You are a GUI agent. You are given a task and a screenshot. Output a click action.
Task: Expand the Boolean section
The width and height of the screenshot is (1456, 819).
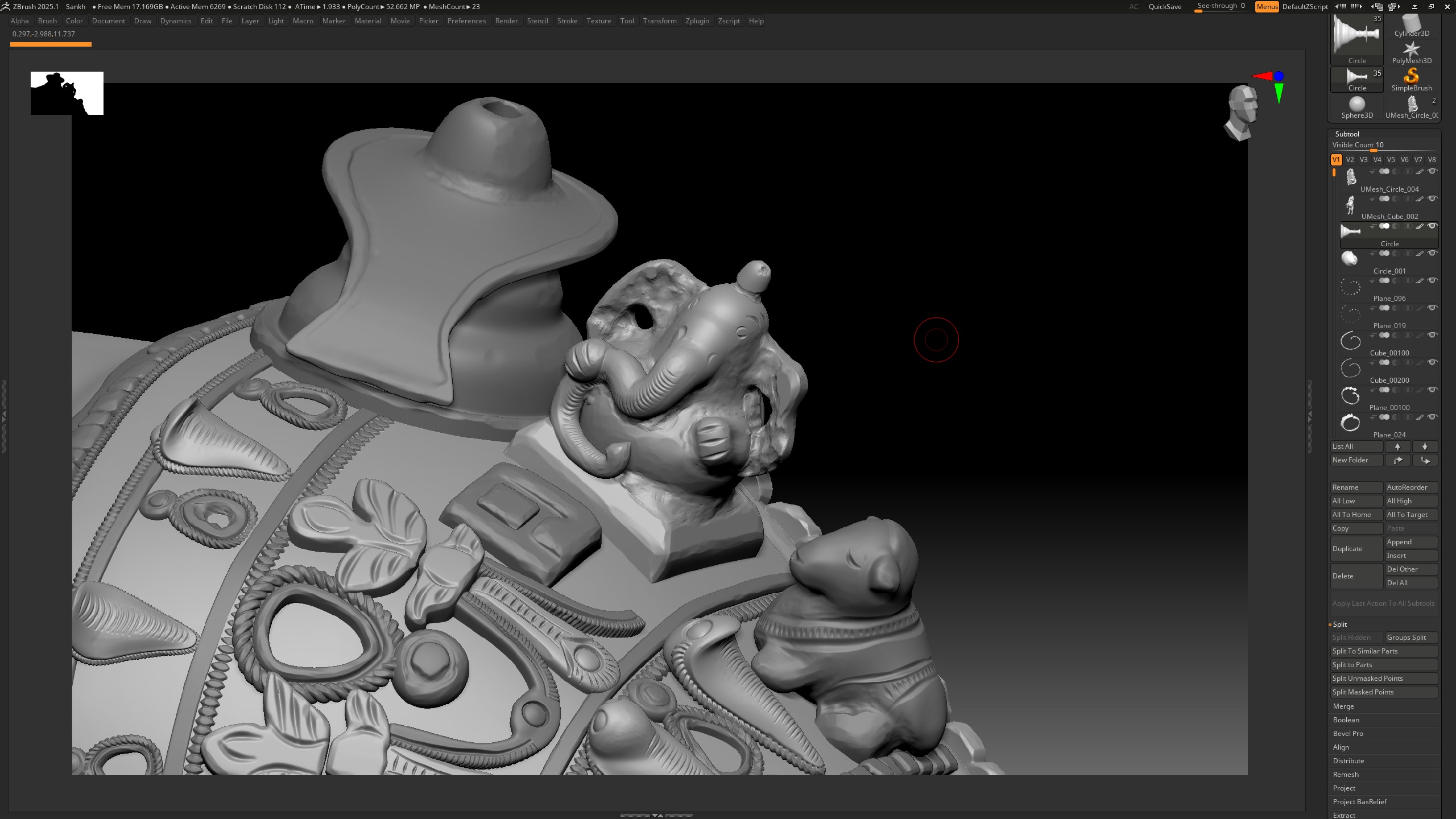point(1346,719)
